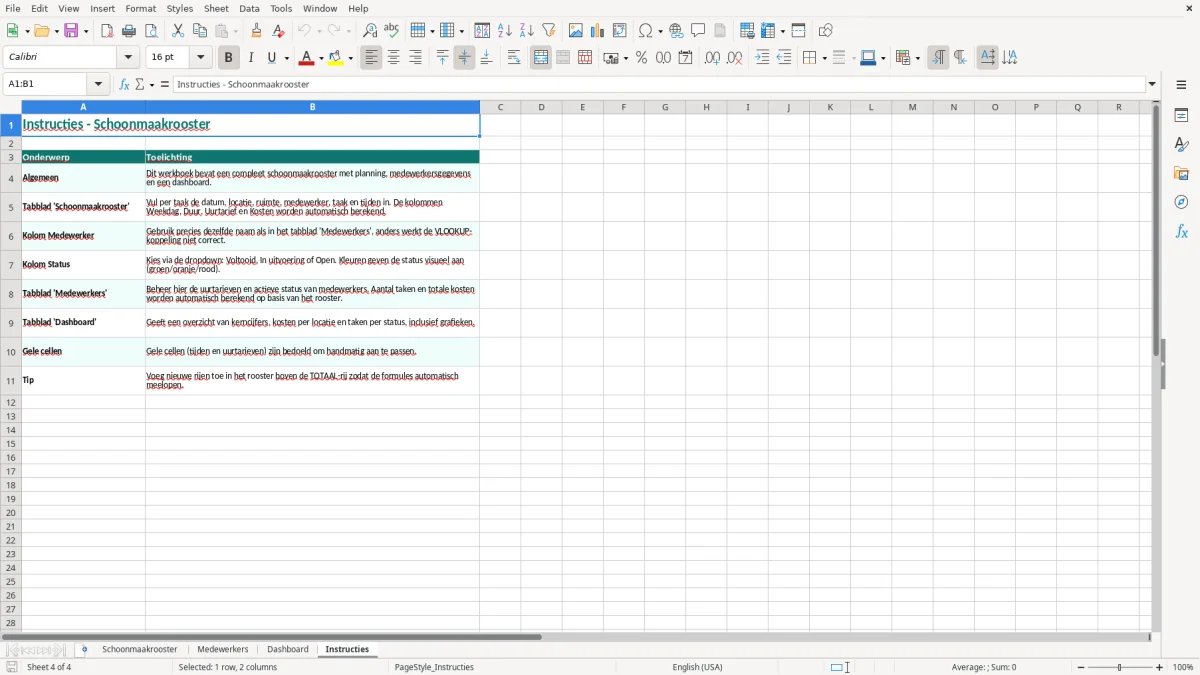
Task: Export directly as PDF
Action: click(107, 31)
